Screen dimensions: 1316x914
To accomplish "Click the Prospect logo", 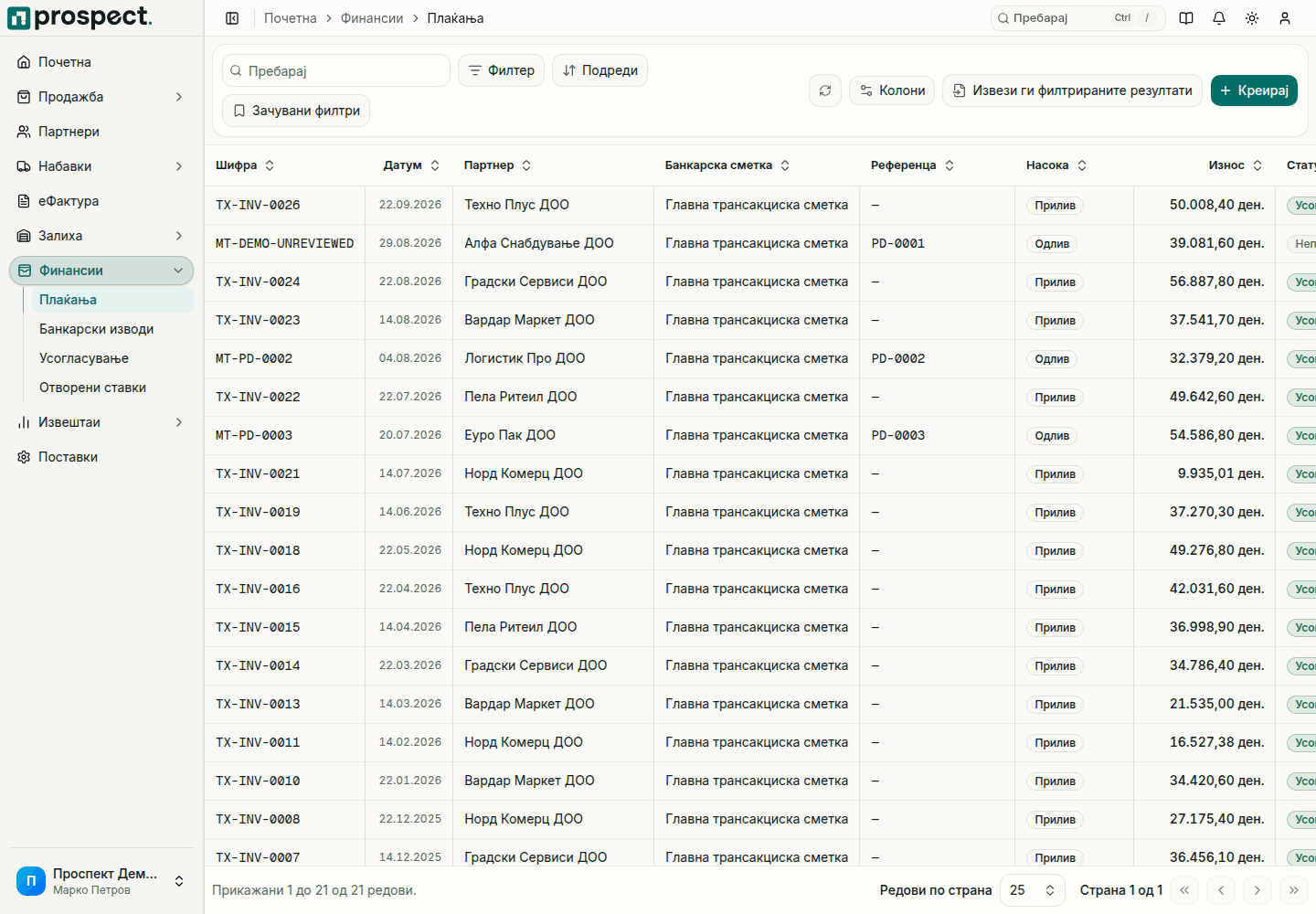I will pyautogui.click(x=80, y=17).
